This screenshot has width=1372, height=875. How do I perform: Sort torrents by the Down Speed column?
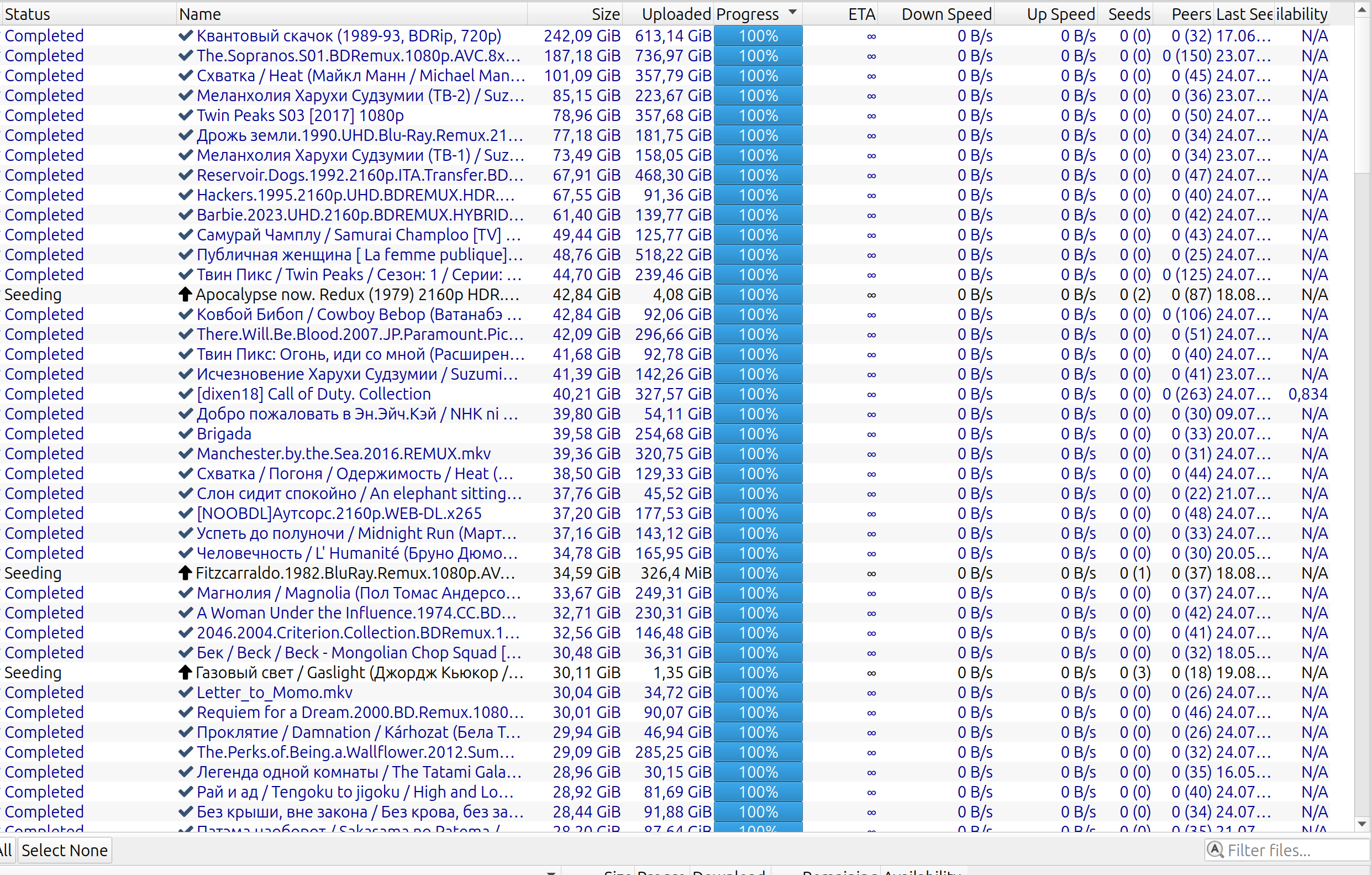pyautogui.click(x=936, y=14)
